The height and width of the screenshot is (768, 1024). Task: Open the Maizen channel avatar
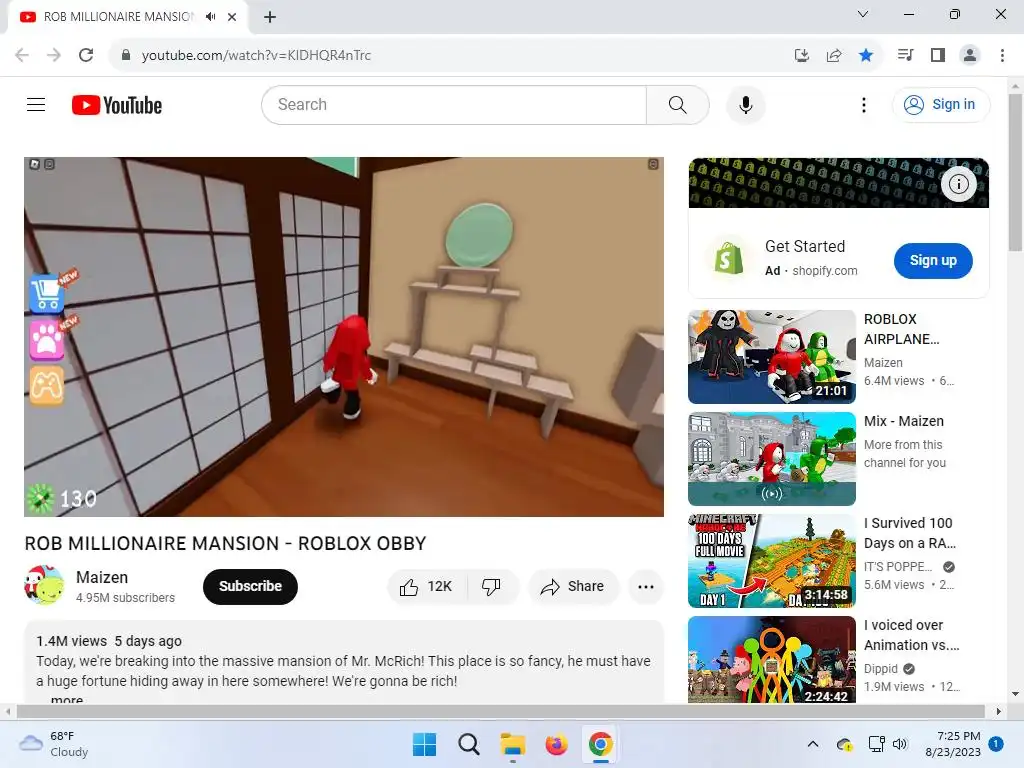(44, 585)
